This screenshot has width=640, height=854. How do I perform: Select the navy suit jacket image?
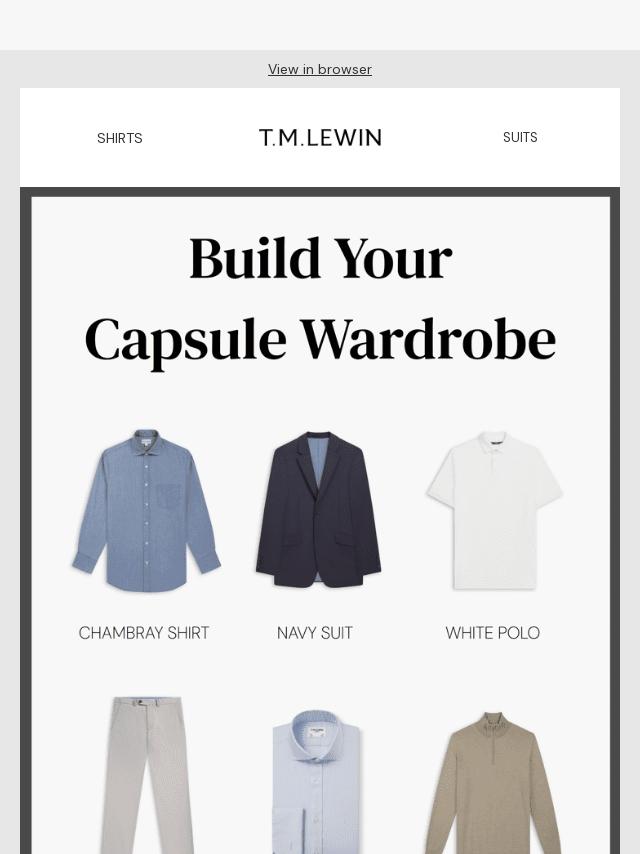318,509
